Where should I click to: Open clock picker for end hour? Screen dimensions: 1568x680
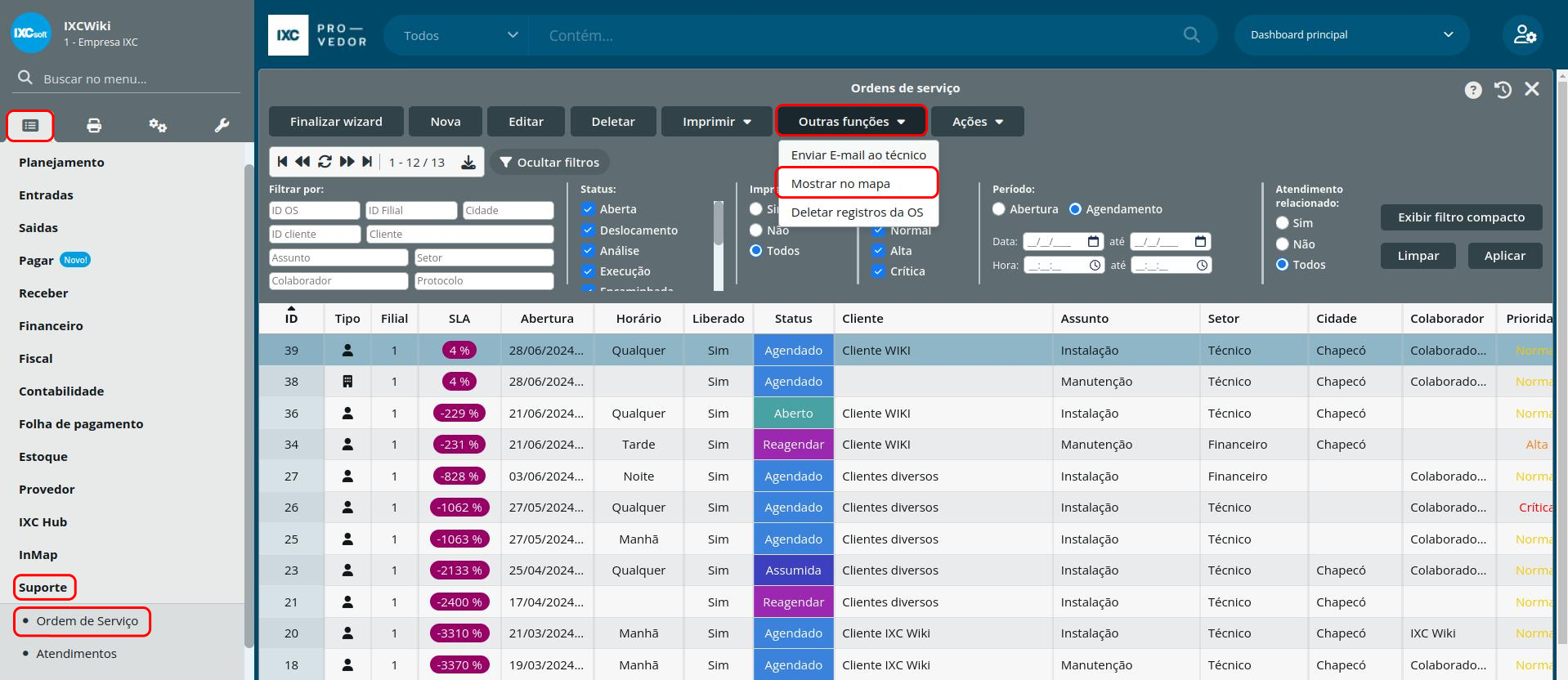click(1202, 265)
